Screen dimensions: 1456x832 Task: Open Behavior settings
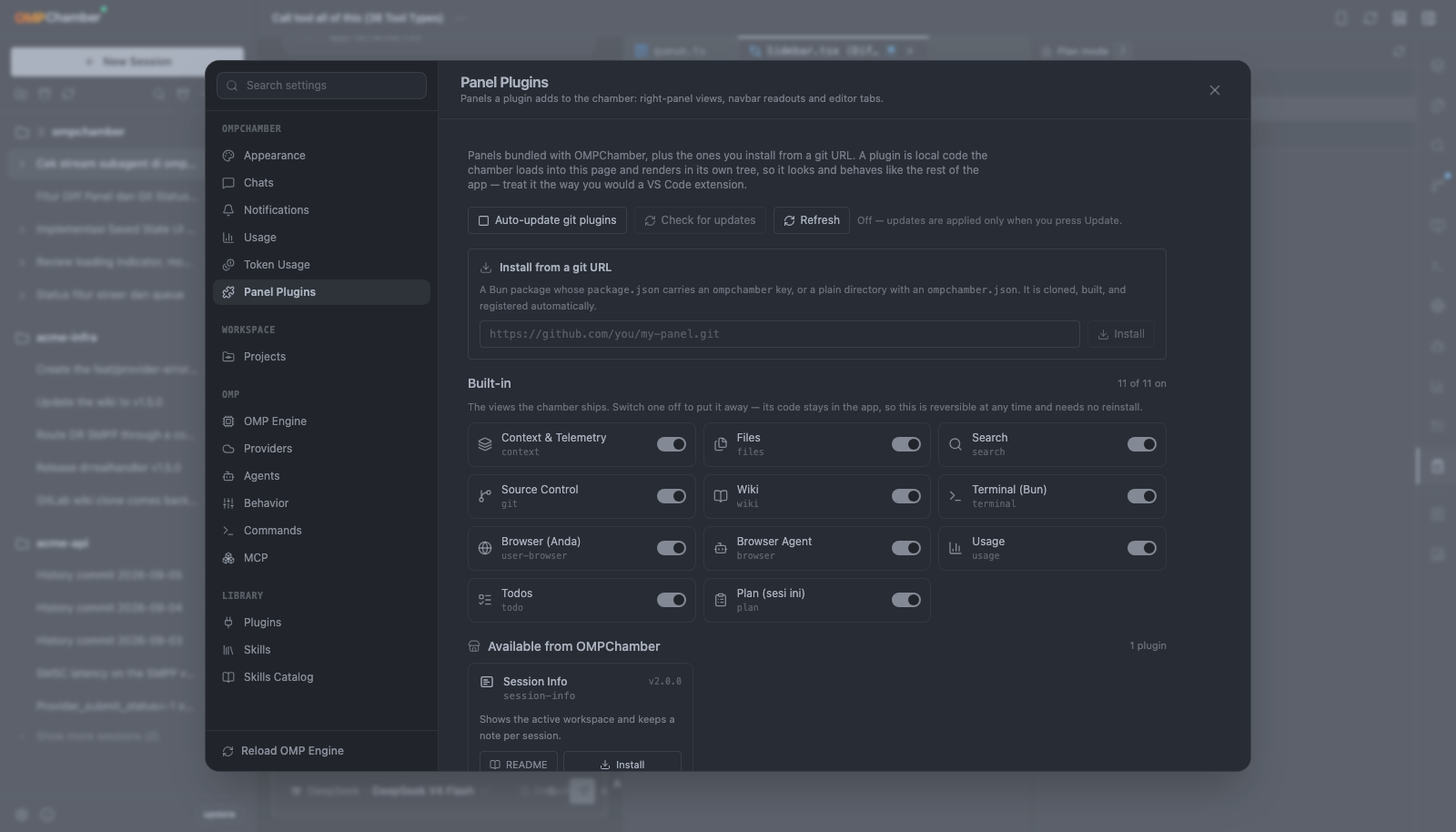pyautogui.click(x=321, y=503)
